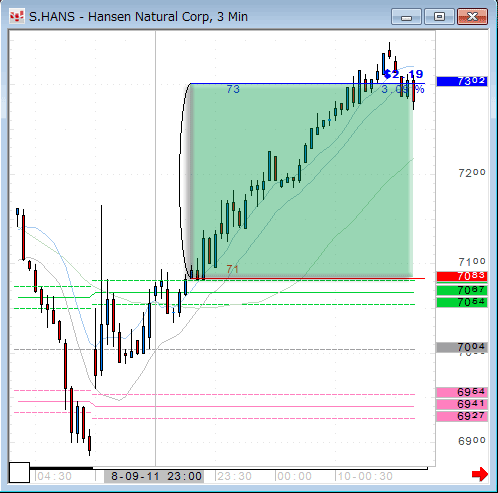Select the gray 7004 price label
Image resolution: width=498 pixels, height=493 pixels.
[x=462, y=347]
